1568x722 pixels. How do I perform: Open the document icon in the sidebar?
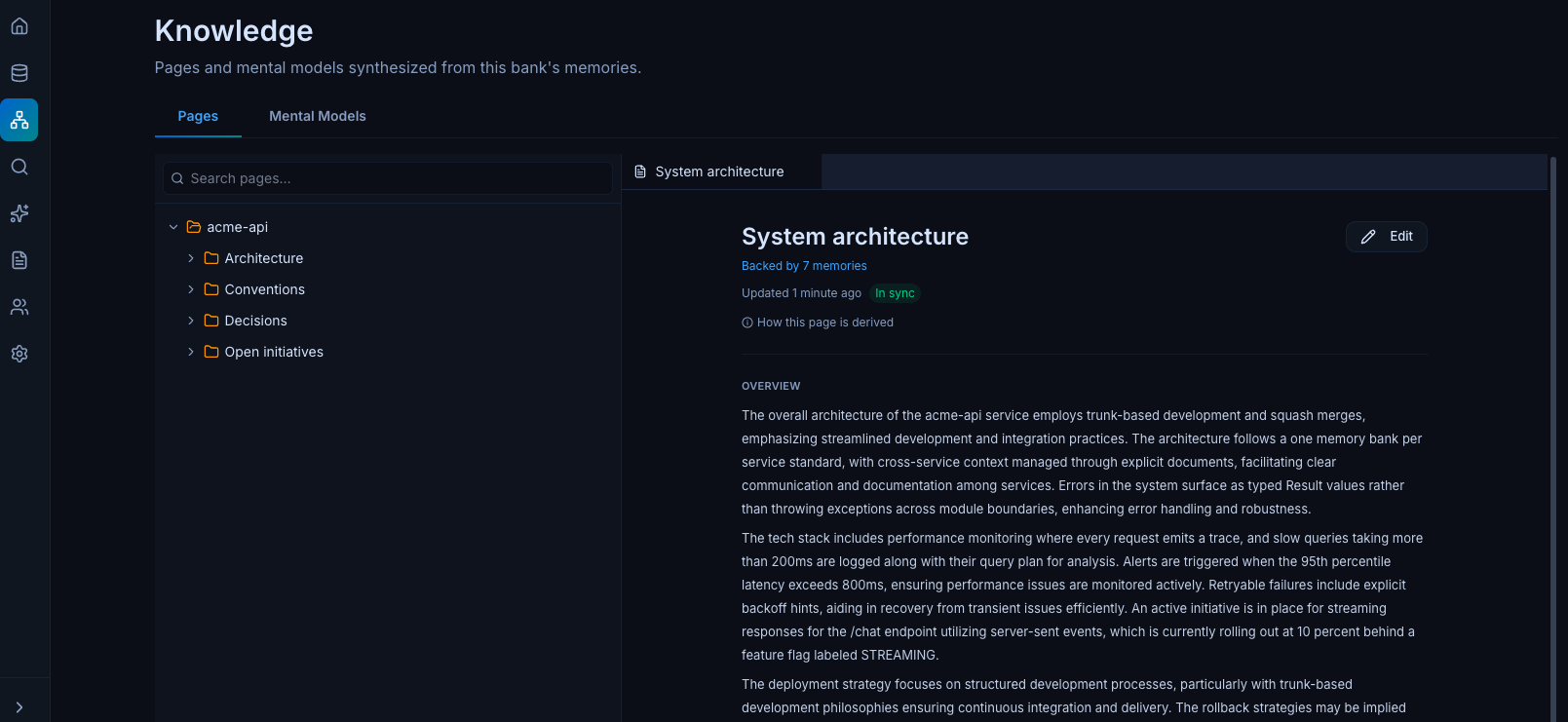tap(19, 260)
